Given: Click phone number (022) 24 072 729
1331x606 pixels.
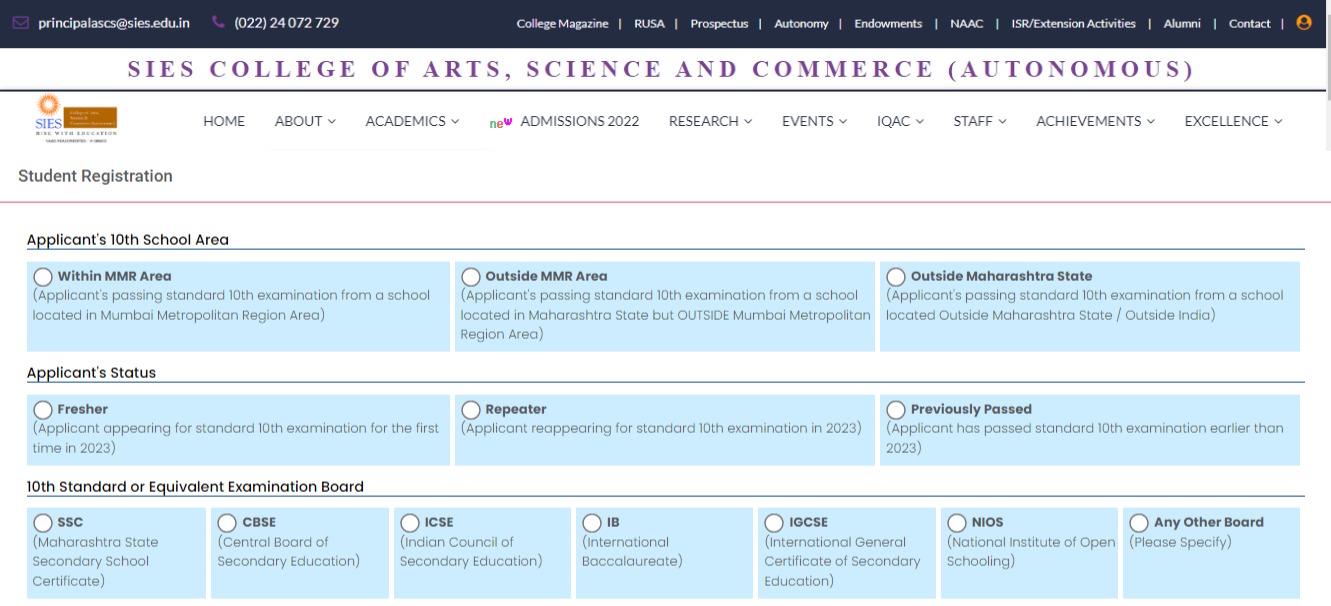Looking at the screenshot, I should 286,23.
